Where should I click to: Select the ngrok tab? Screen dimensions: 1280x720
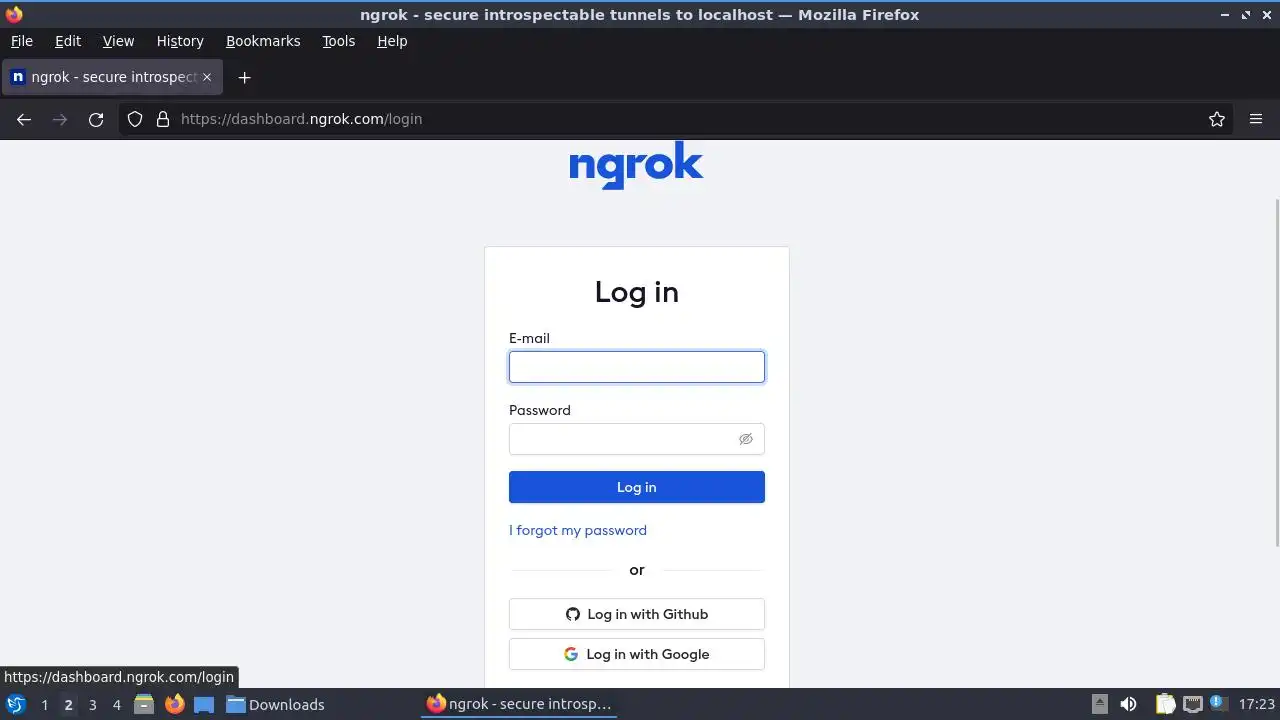[x=112, y=77]
